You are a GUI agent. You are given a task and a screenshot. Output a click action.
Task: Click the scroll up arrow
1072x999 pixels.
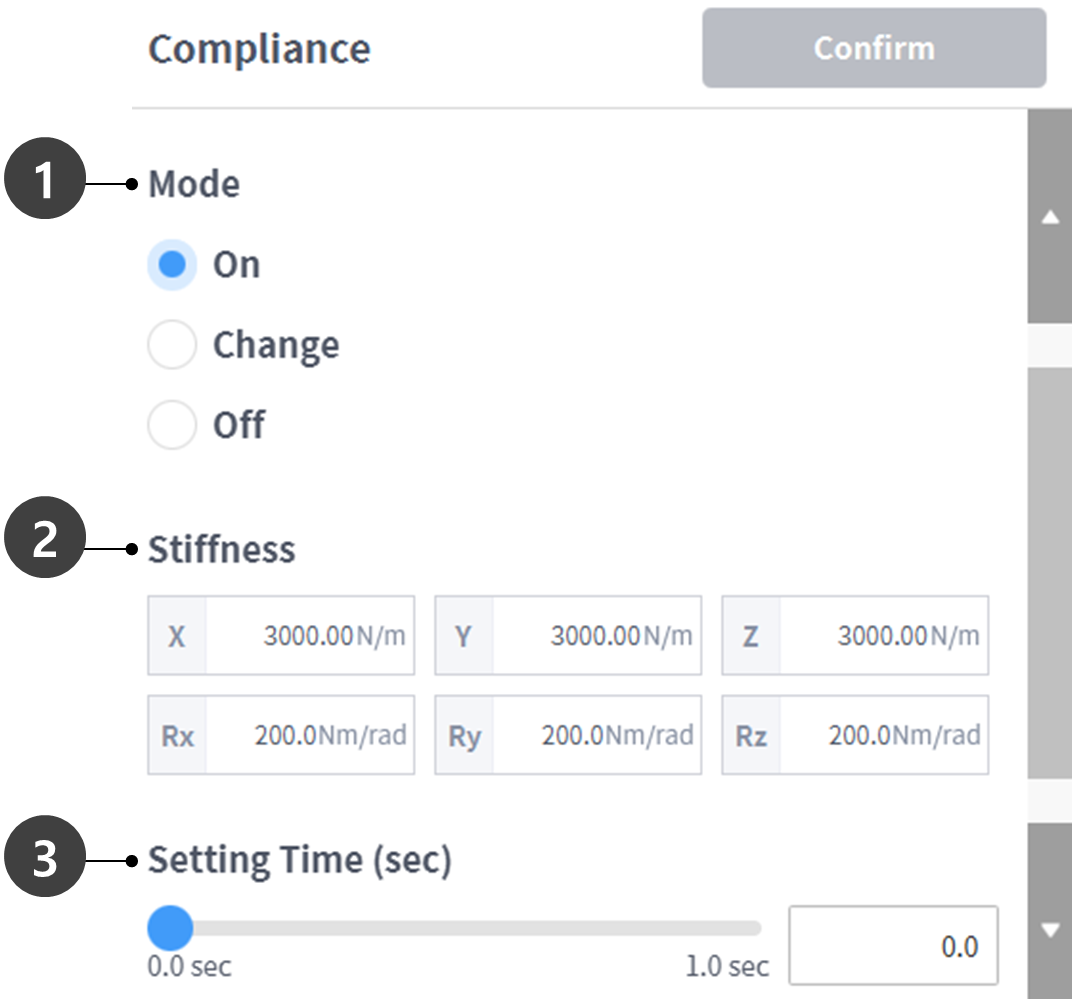click(1050, 217)
